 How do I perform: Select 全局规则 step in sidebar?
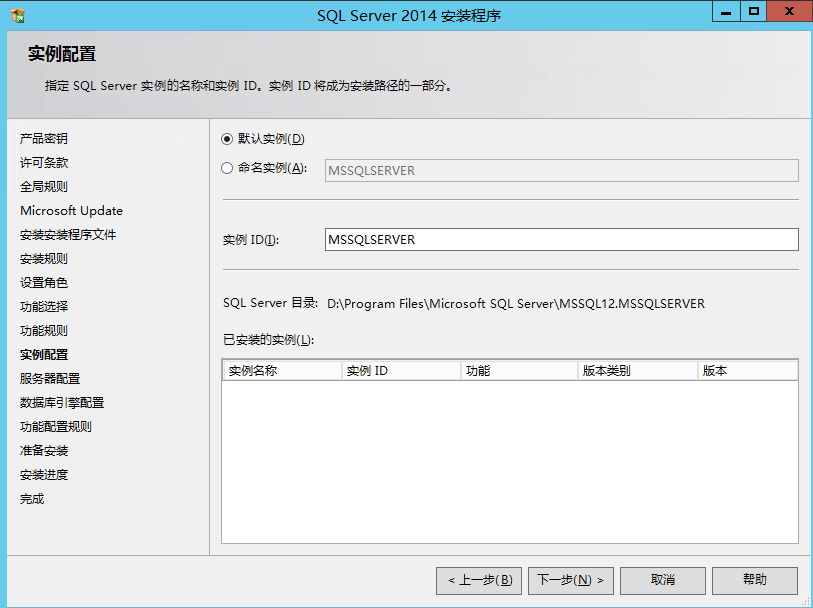coord(44,187)
